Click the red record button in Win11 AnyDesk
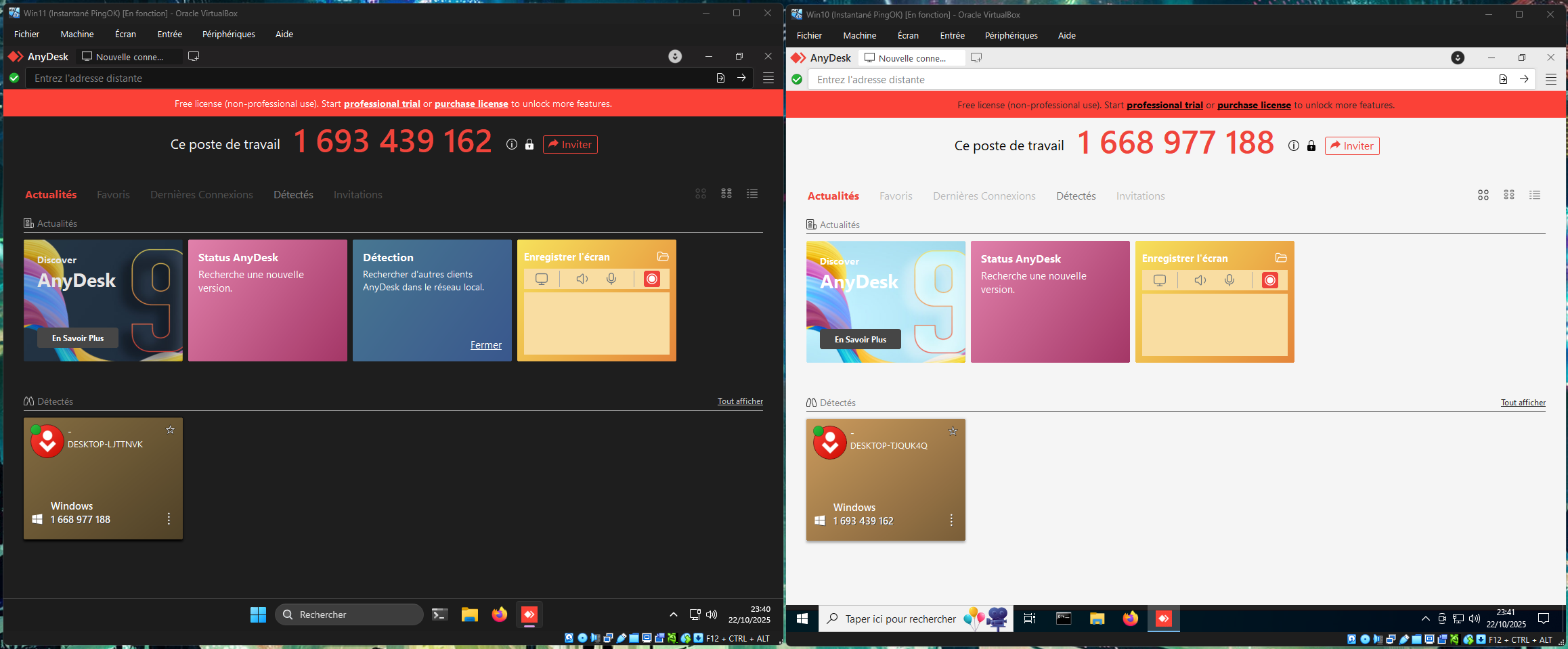Viewport: 1568px width, 649px height. click(651, 279)
